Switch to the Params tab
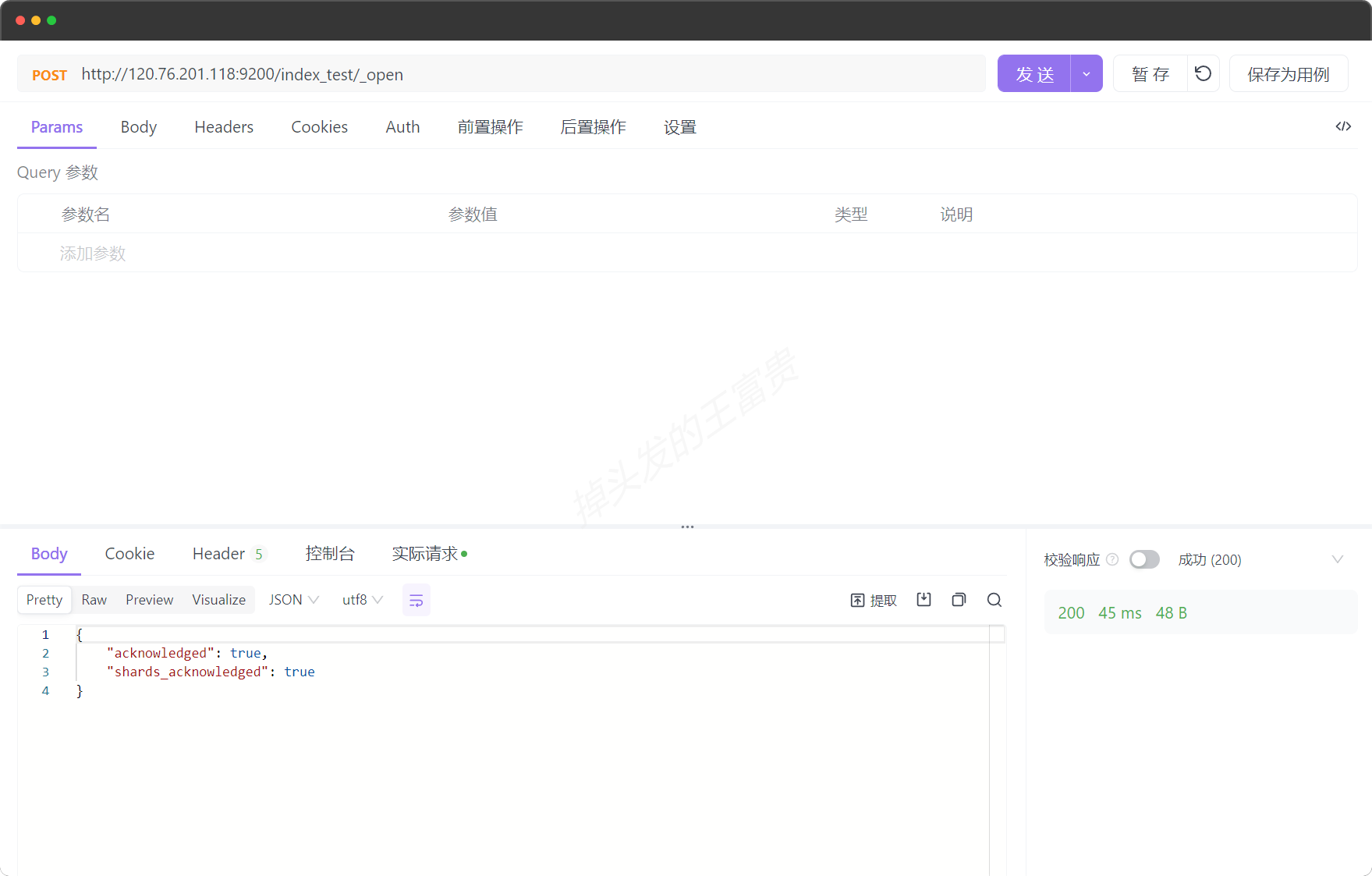Viewport: 1372px width, 876px height. point(57,127)
